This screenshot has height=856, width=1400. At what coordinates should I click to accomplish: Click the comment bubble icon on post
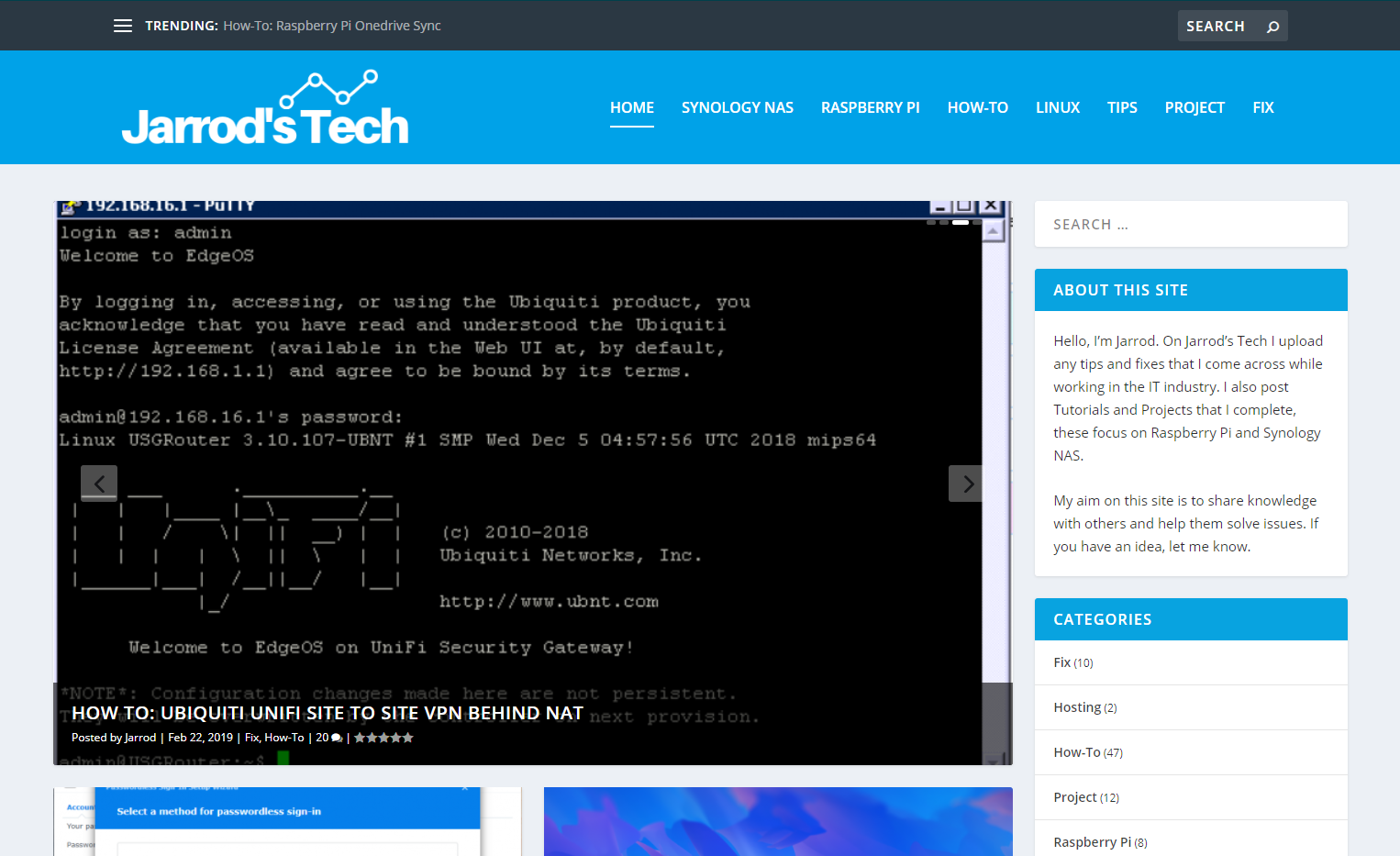[x=337, y=739]
